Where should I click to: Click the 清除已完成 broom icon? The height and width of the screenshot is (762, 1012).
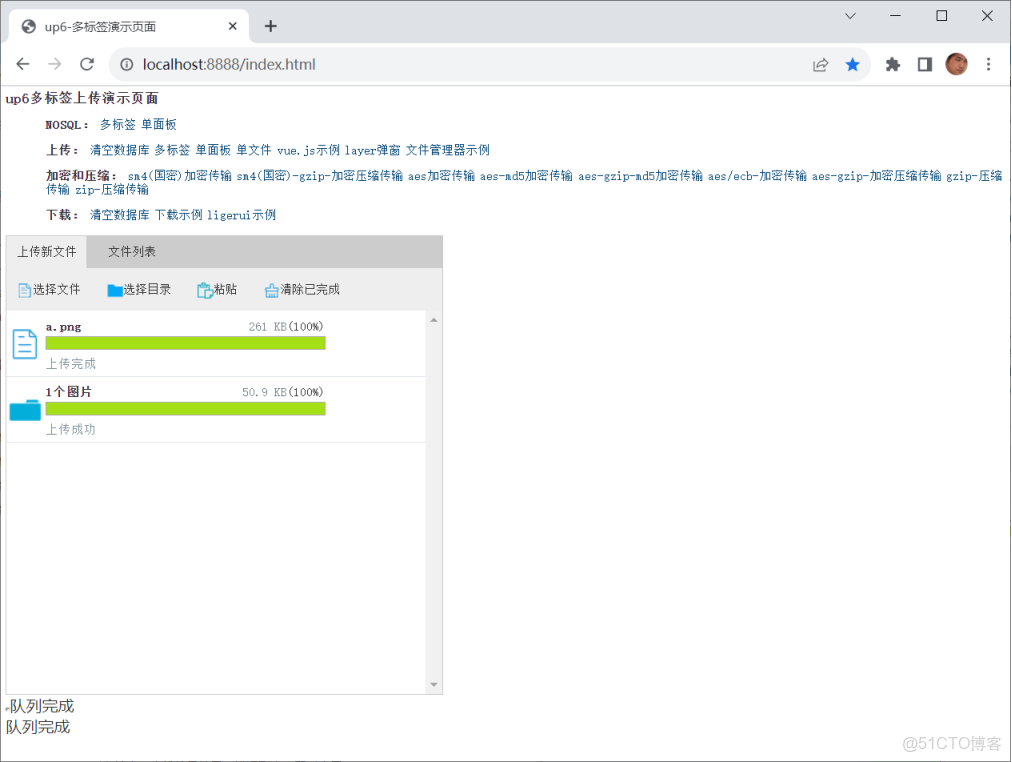click(272, 289)
